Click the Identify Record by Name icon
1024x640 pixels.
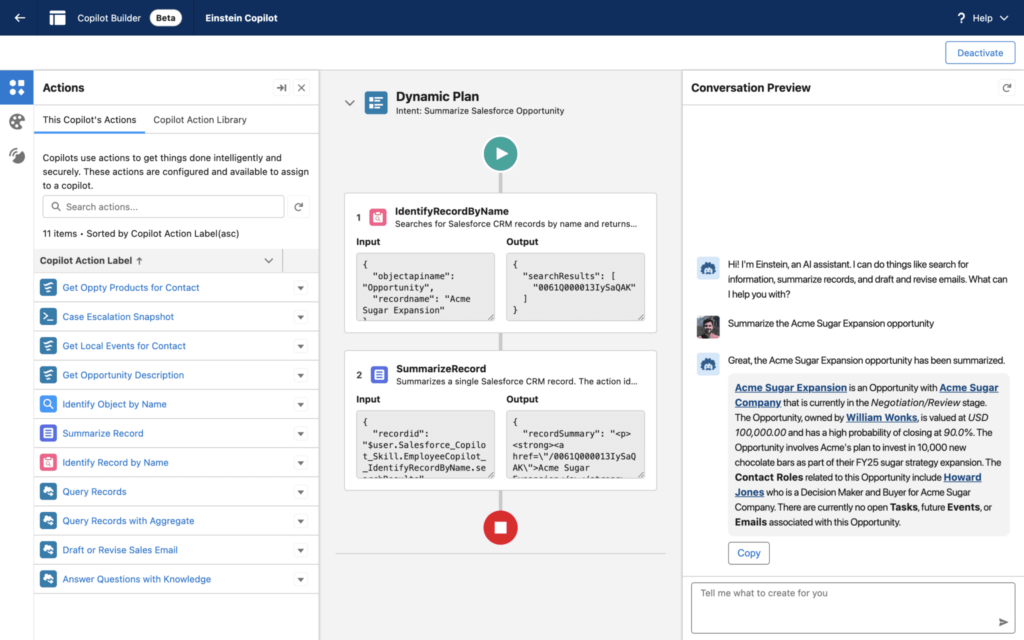pyautogui.click(x=48, y=462)
